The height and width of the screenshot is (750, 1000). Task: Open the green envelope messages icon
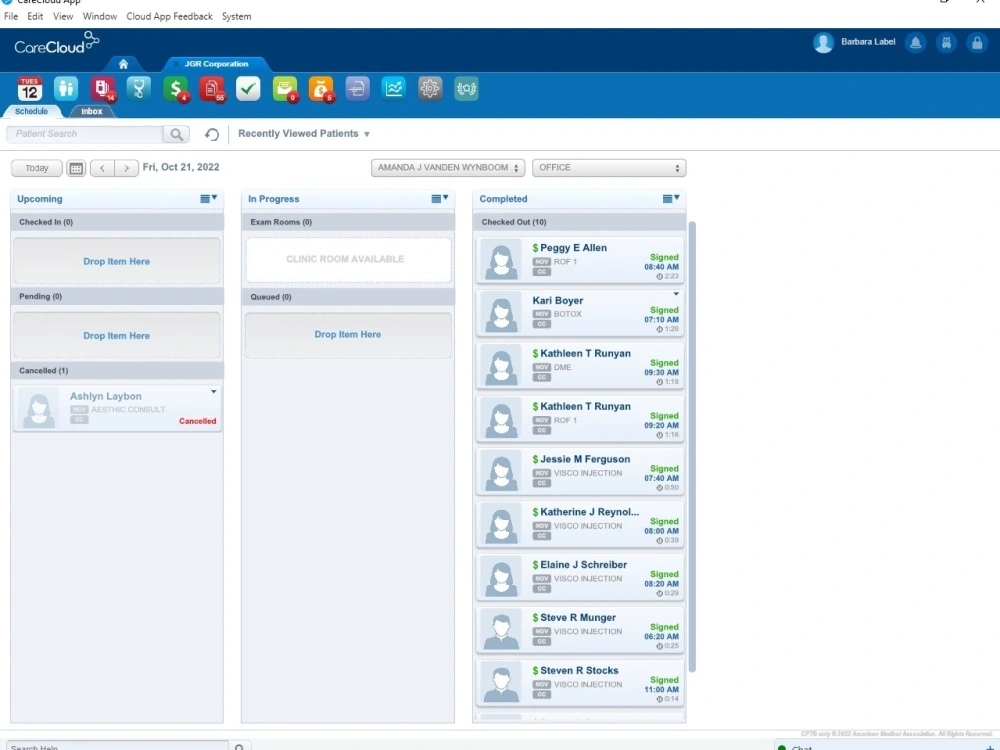[285, 89]
